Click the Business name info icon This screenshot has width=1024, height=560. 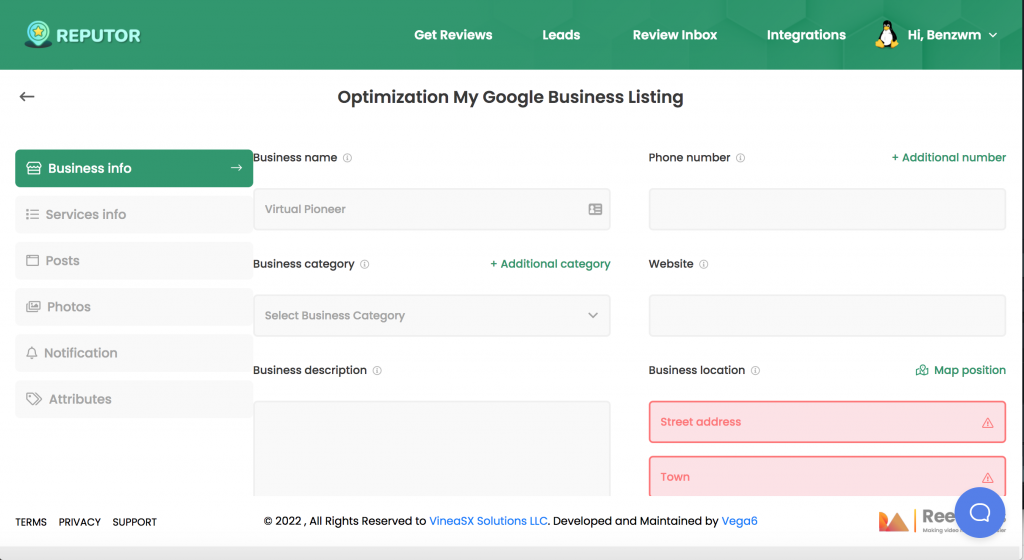347,158
